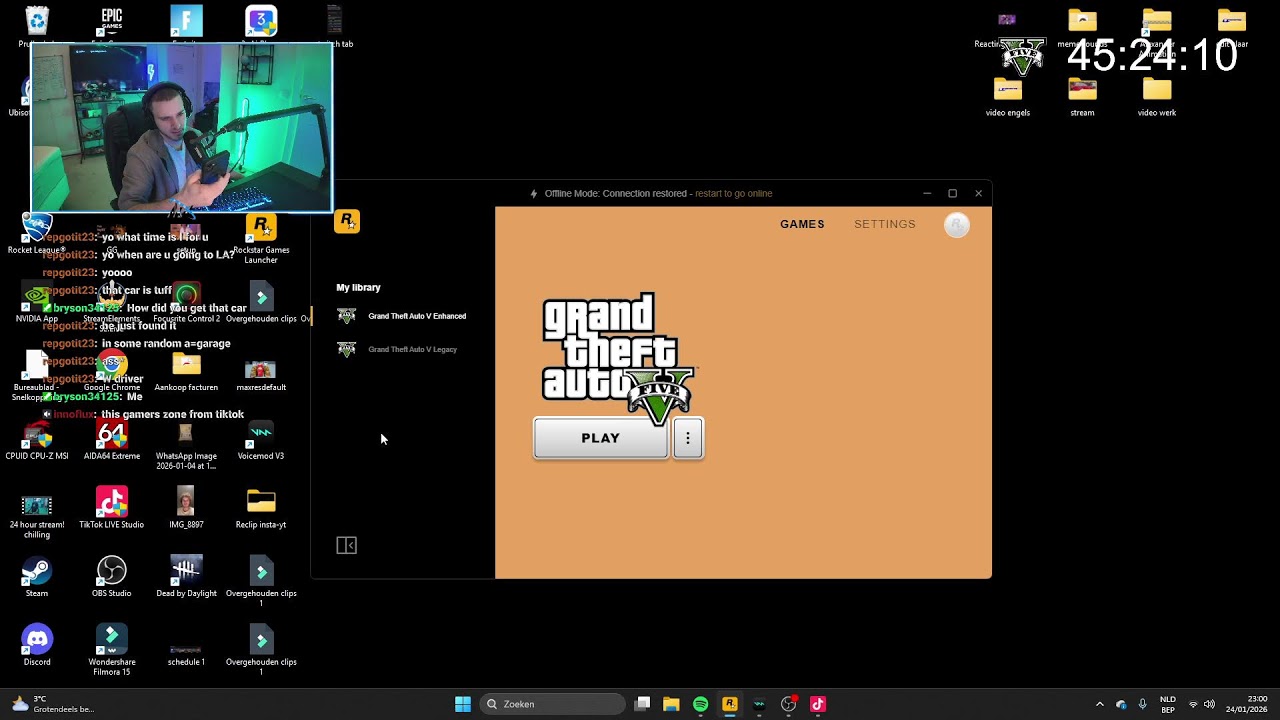Select the Rocket League desktop shortcut

37,234
